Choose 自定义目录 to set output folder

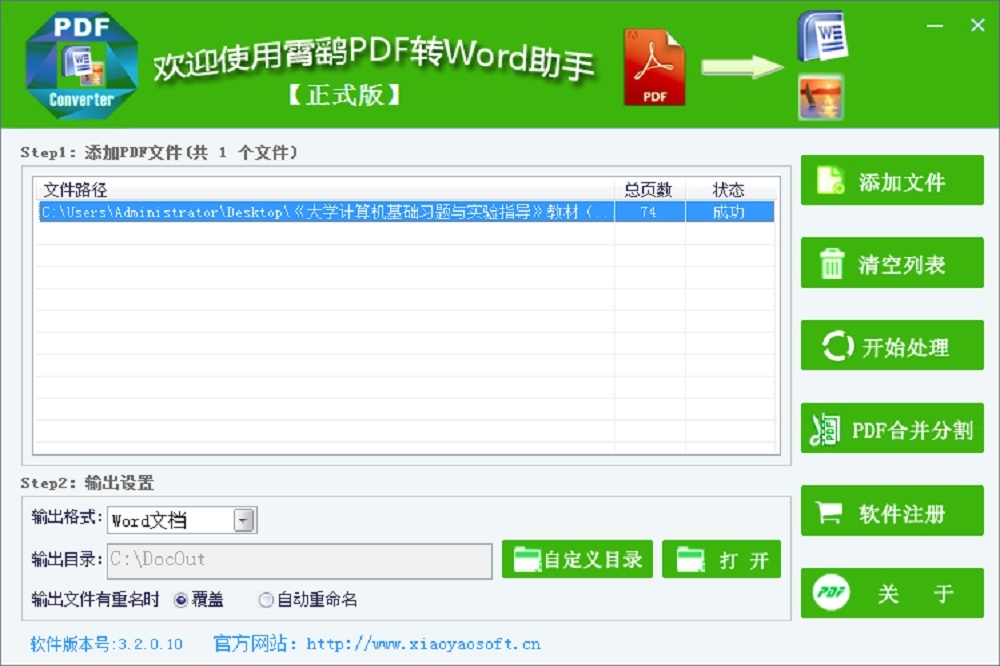pos(577,559)
